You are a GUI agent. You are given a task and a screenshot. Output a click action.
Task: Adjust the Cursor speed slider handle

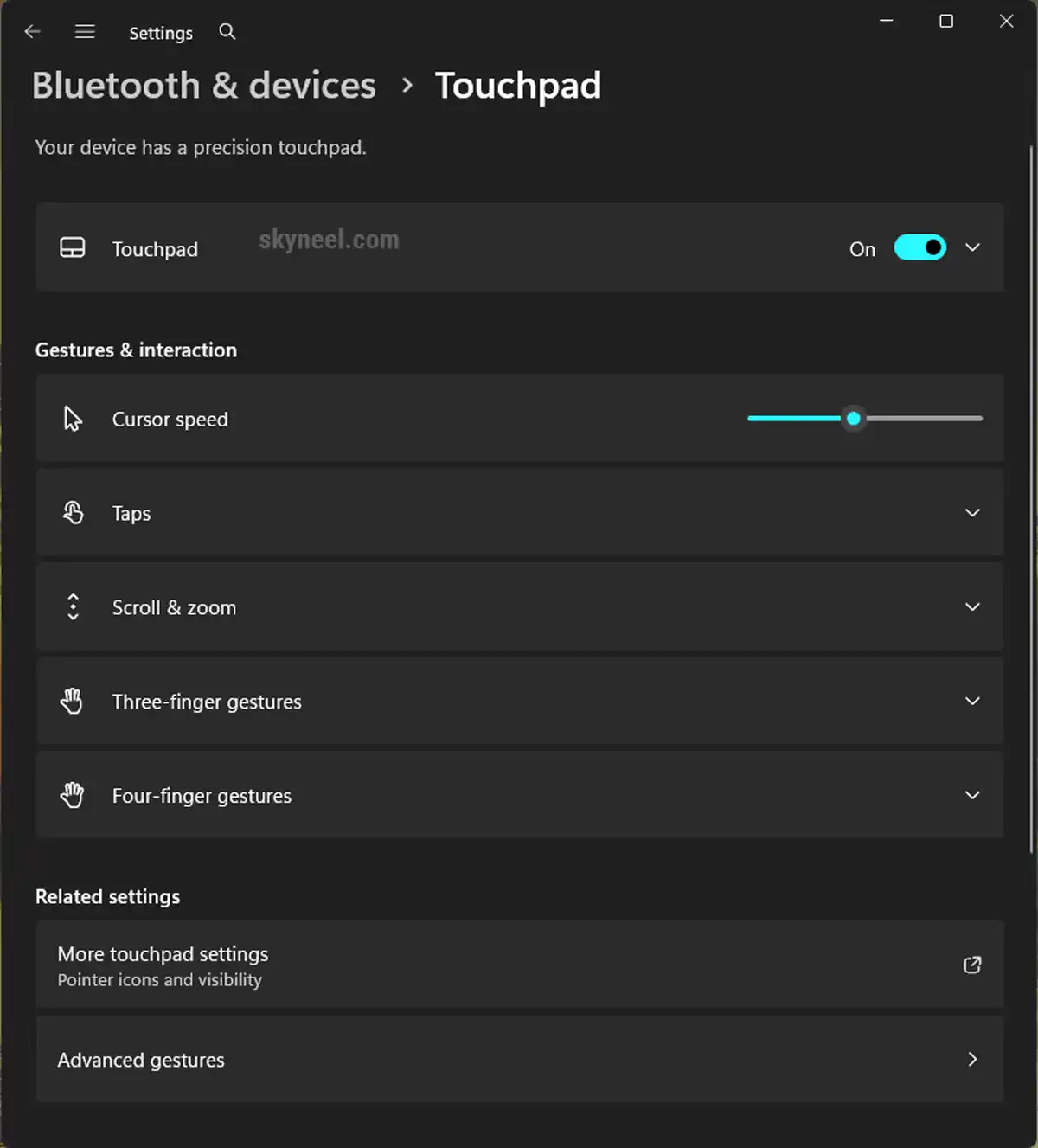coord(854,419)
